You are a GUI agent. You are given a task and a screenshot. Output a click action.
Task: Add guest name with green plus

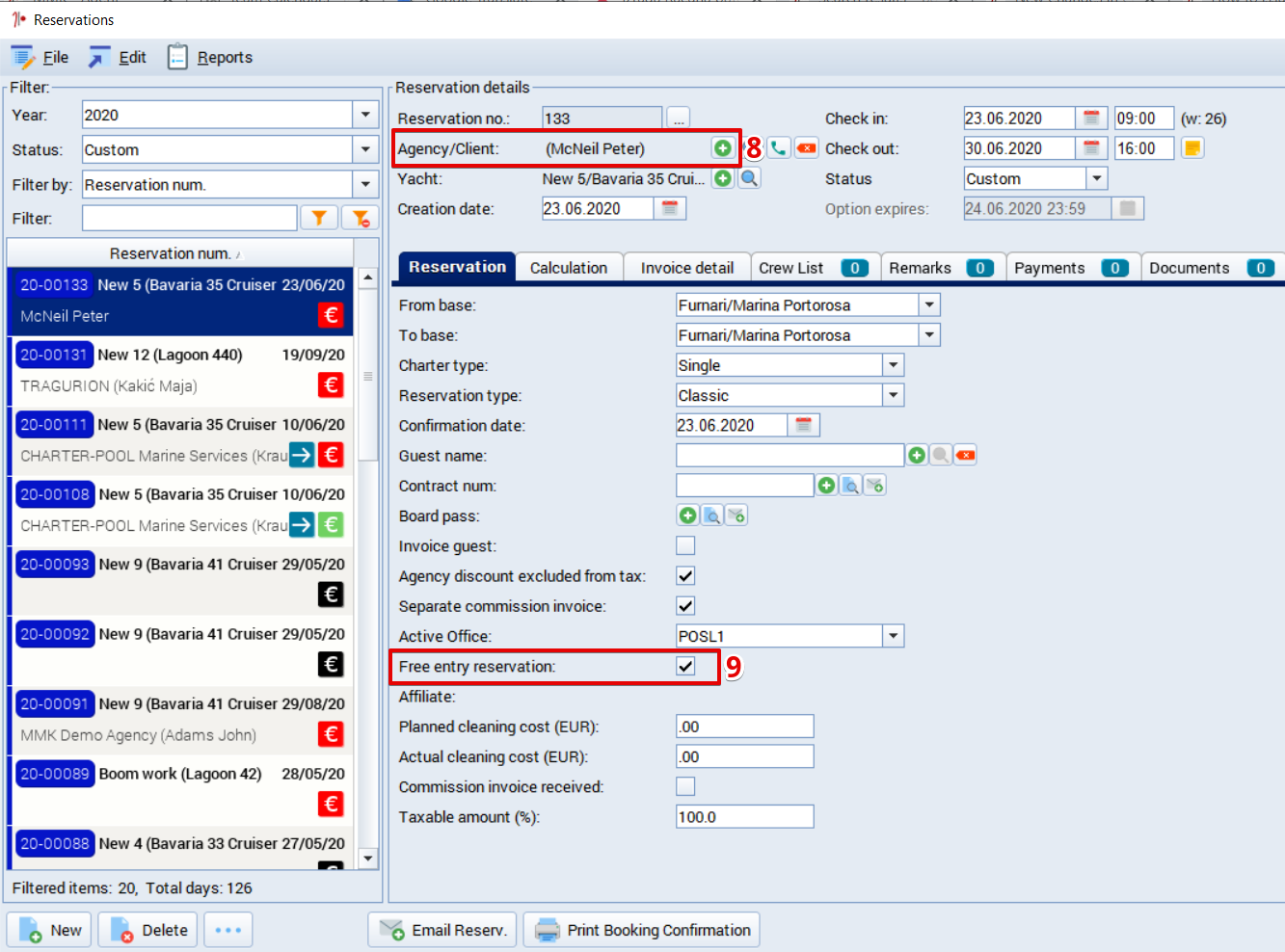(x=917, y=455)
